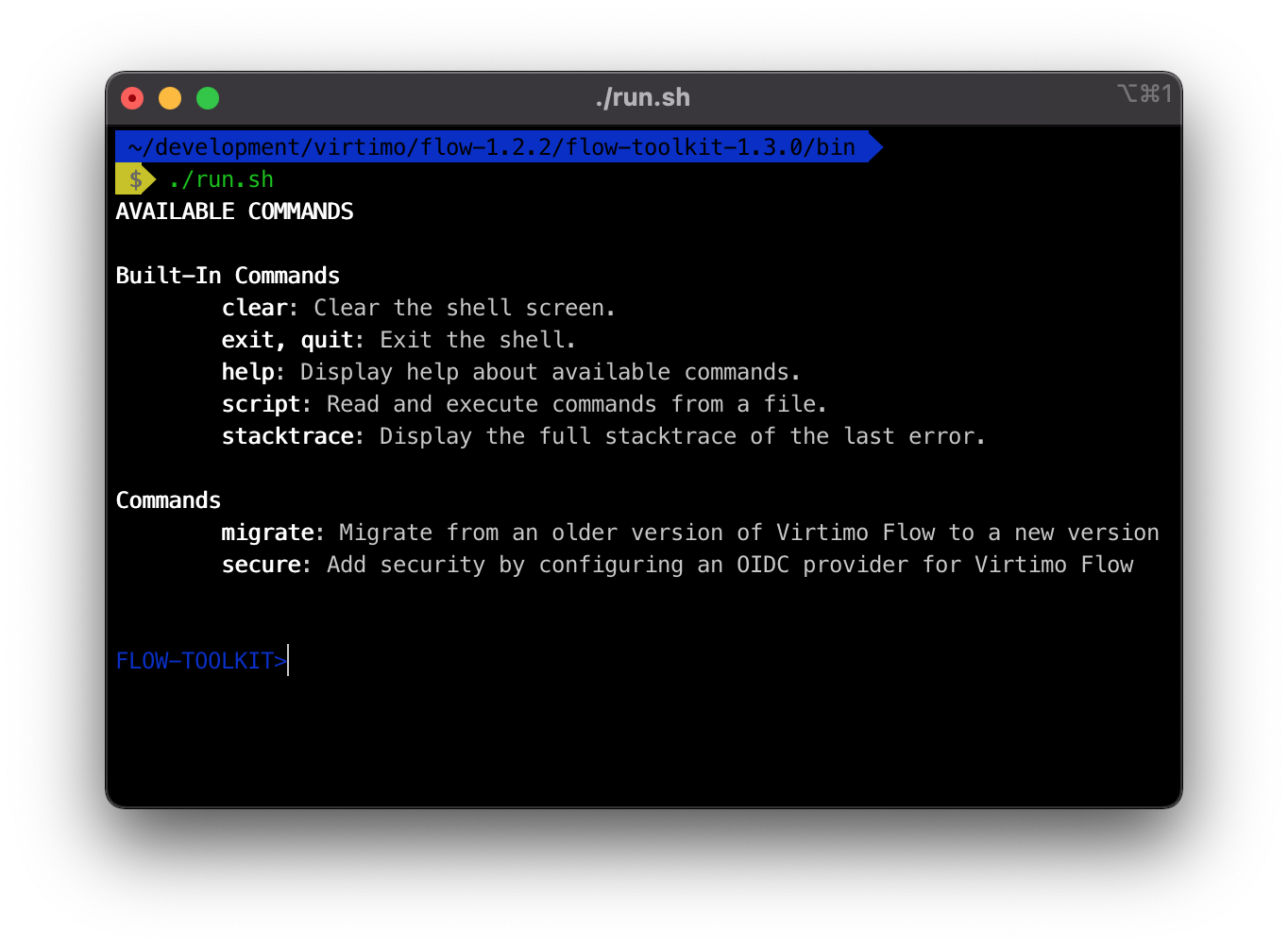This screenshot has width=1288, height=948.
Task: Click the script command line
Action: [x=524, y=404]
